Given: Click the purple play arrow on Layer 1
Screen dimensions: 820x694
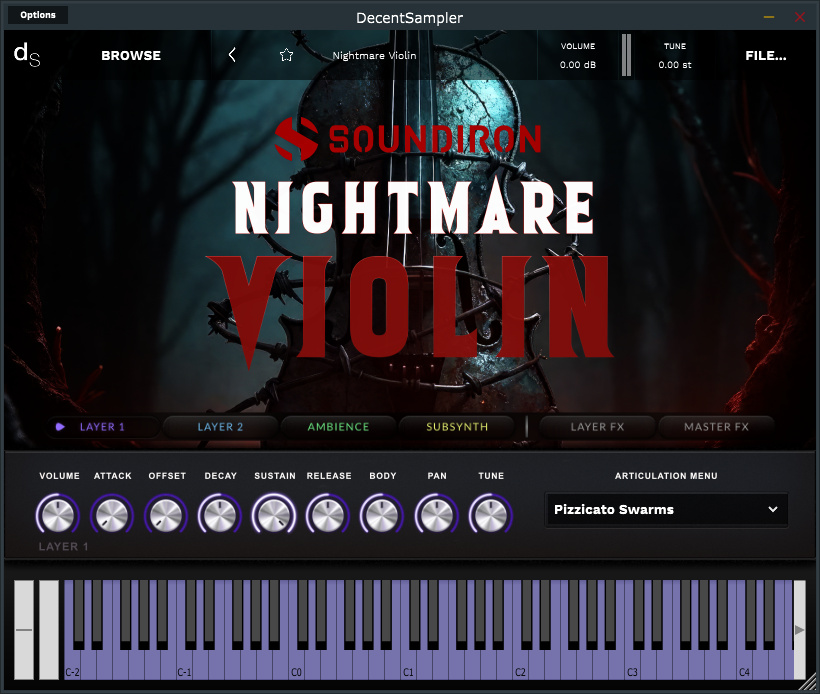Looking at the screenshot, I should [x=60, y=427].
